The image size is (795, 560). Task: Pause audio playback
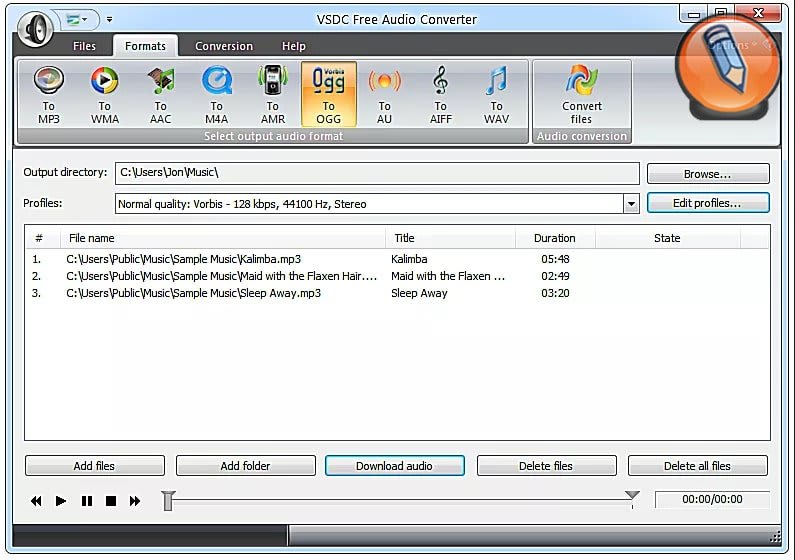tap(87, 501)
